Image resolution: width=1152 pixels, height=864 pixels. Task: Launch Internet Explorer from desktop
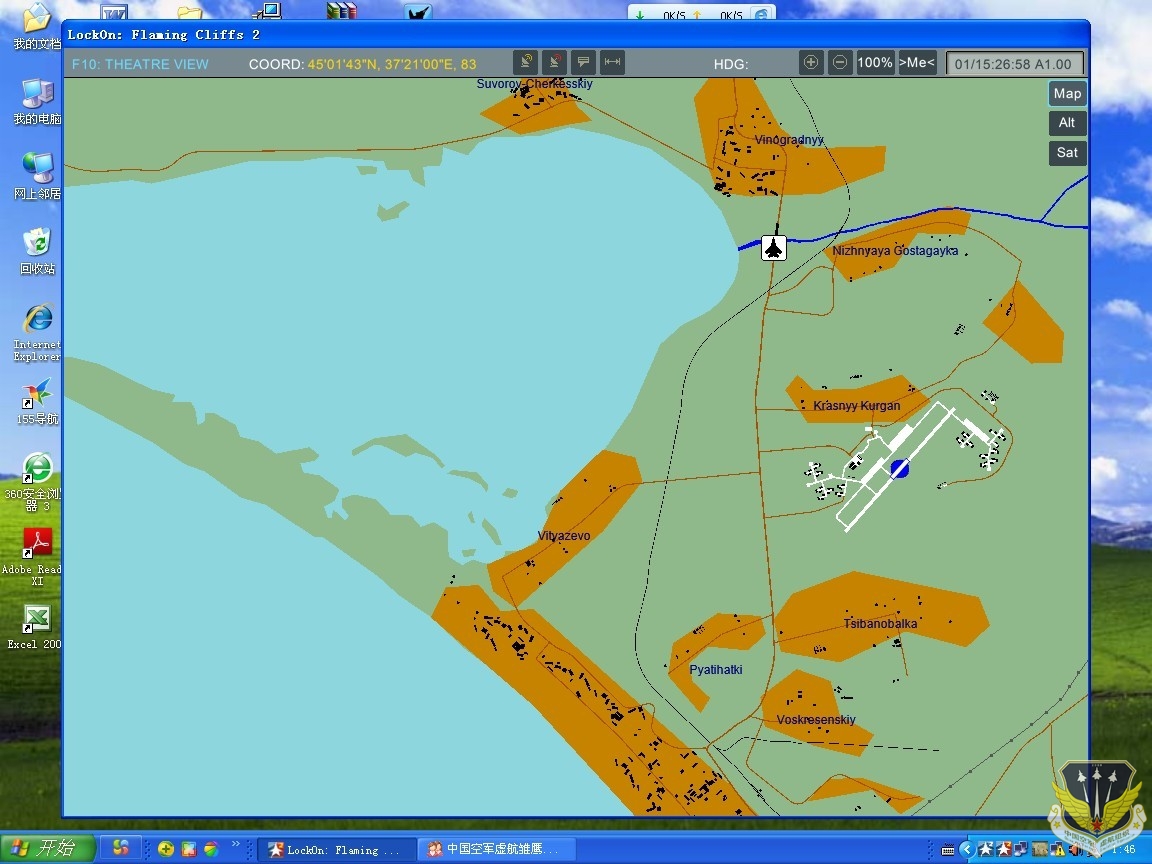pos(37,332)
